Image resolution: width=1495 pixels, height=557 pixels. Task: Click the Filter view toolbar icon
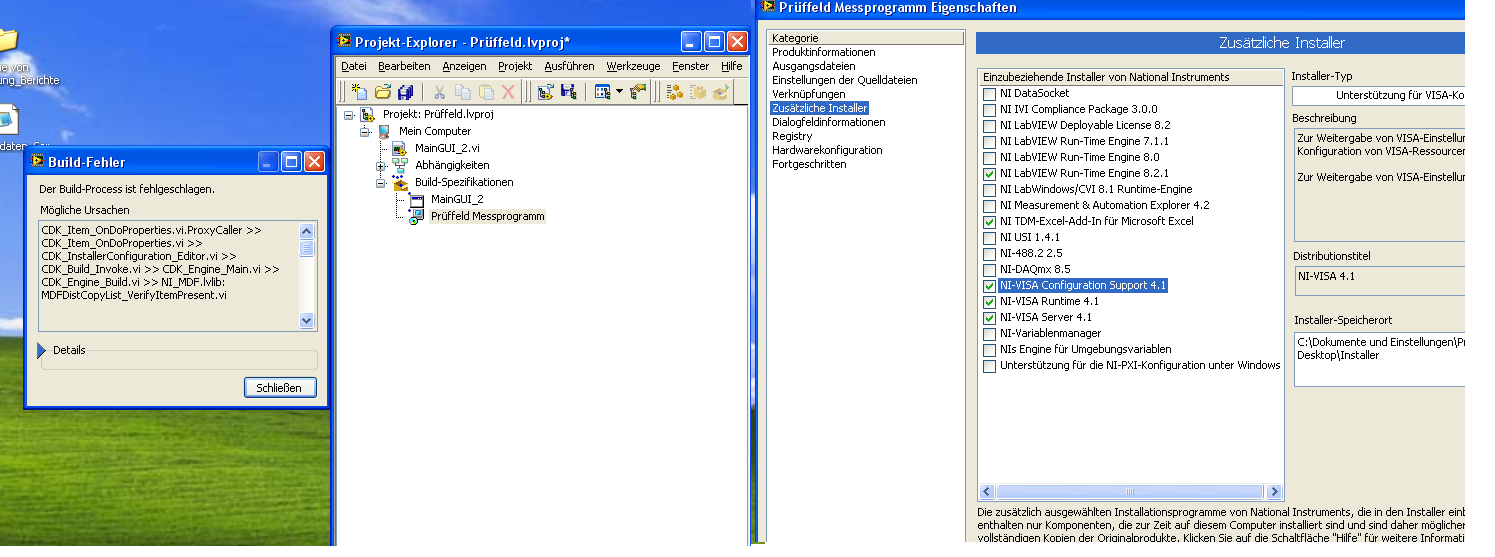tap(602, 92)
